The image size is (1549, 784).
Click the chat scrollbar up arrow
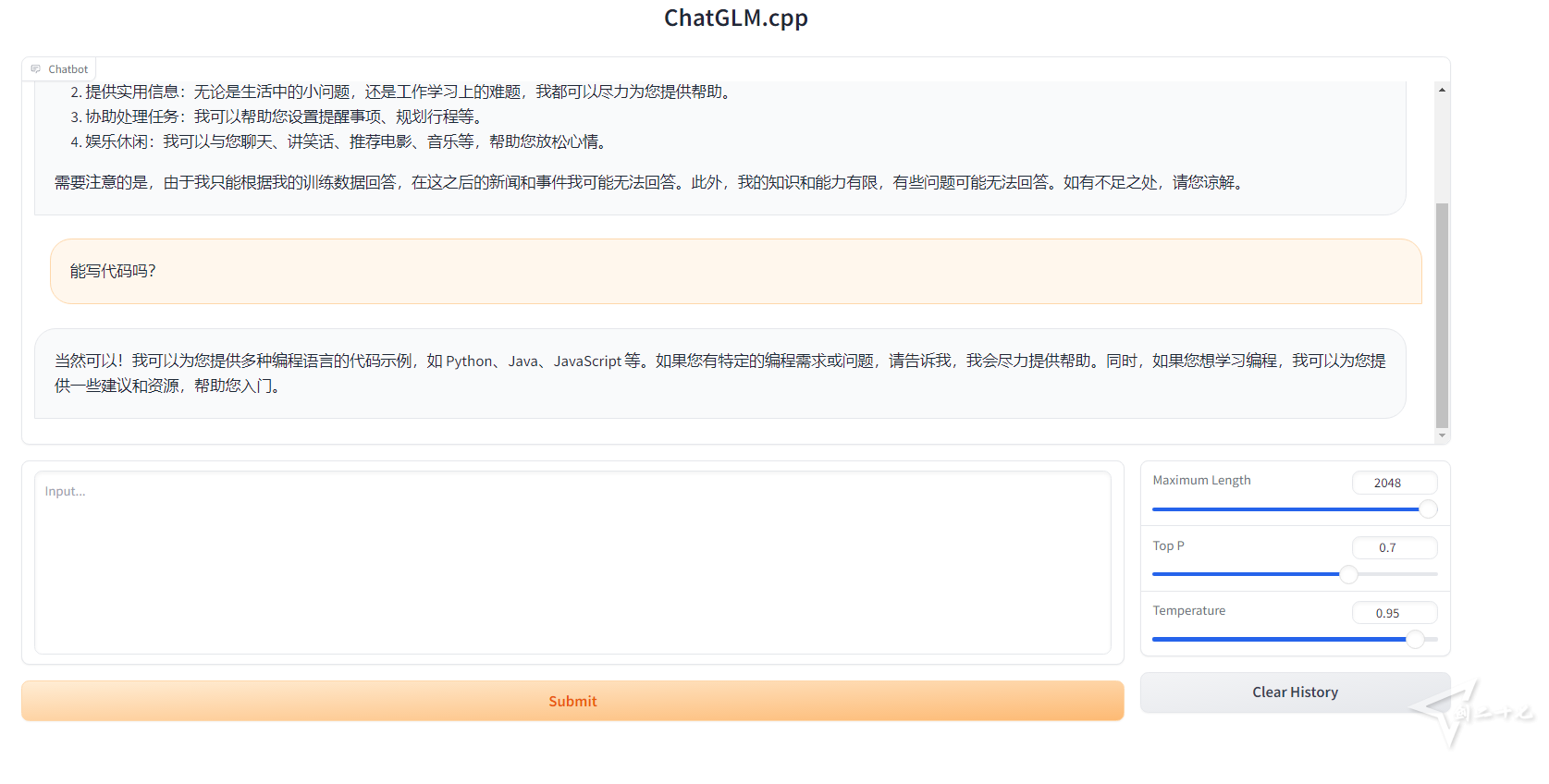pyautogui.click(x=1442, y=90)
